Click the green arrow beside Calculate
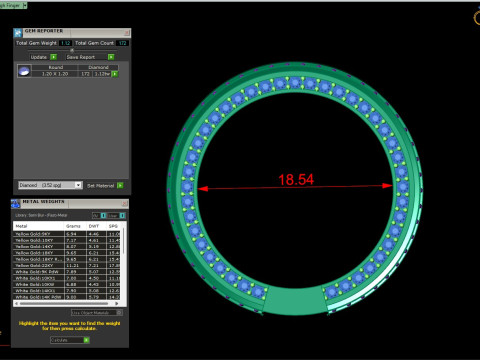The height and width of the screenshot is (360, 480). 86,340
